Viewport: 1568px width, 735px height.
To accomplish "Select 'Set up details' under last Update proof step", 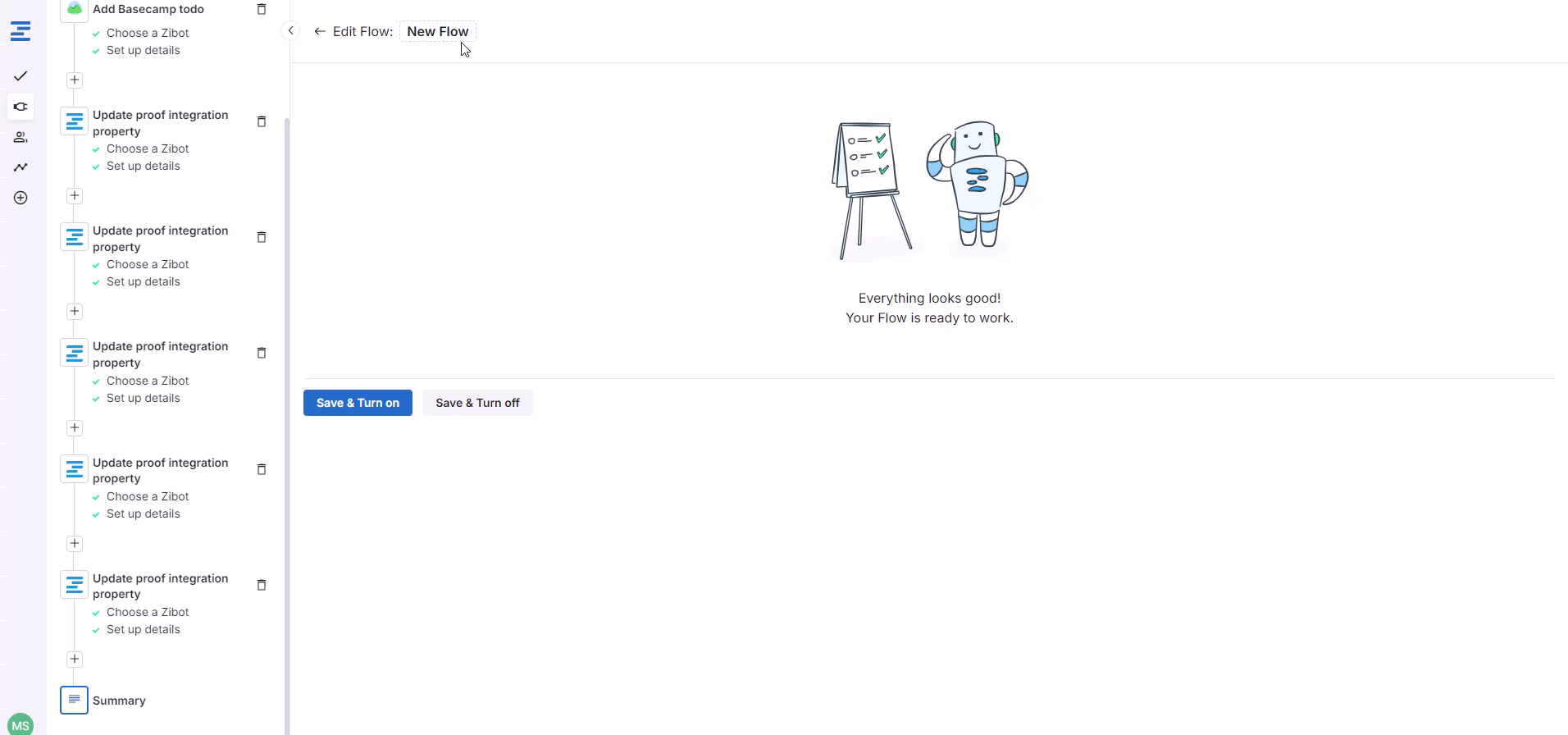I will point(144,629).
